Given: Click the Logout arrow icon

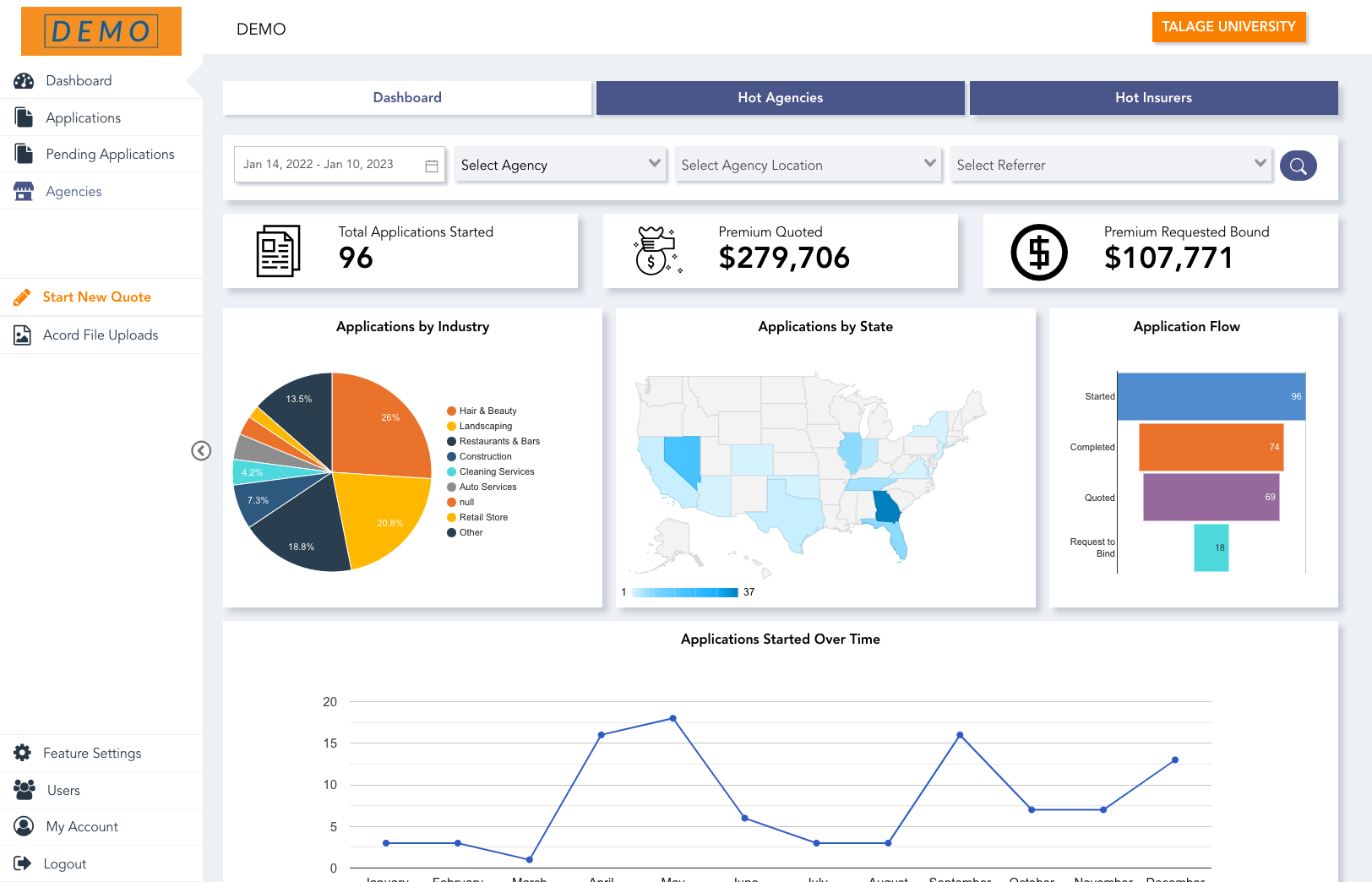Looking at the screenshot, I should pos(23,863).
